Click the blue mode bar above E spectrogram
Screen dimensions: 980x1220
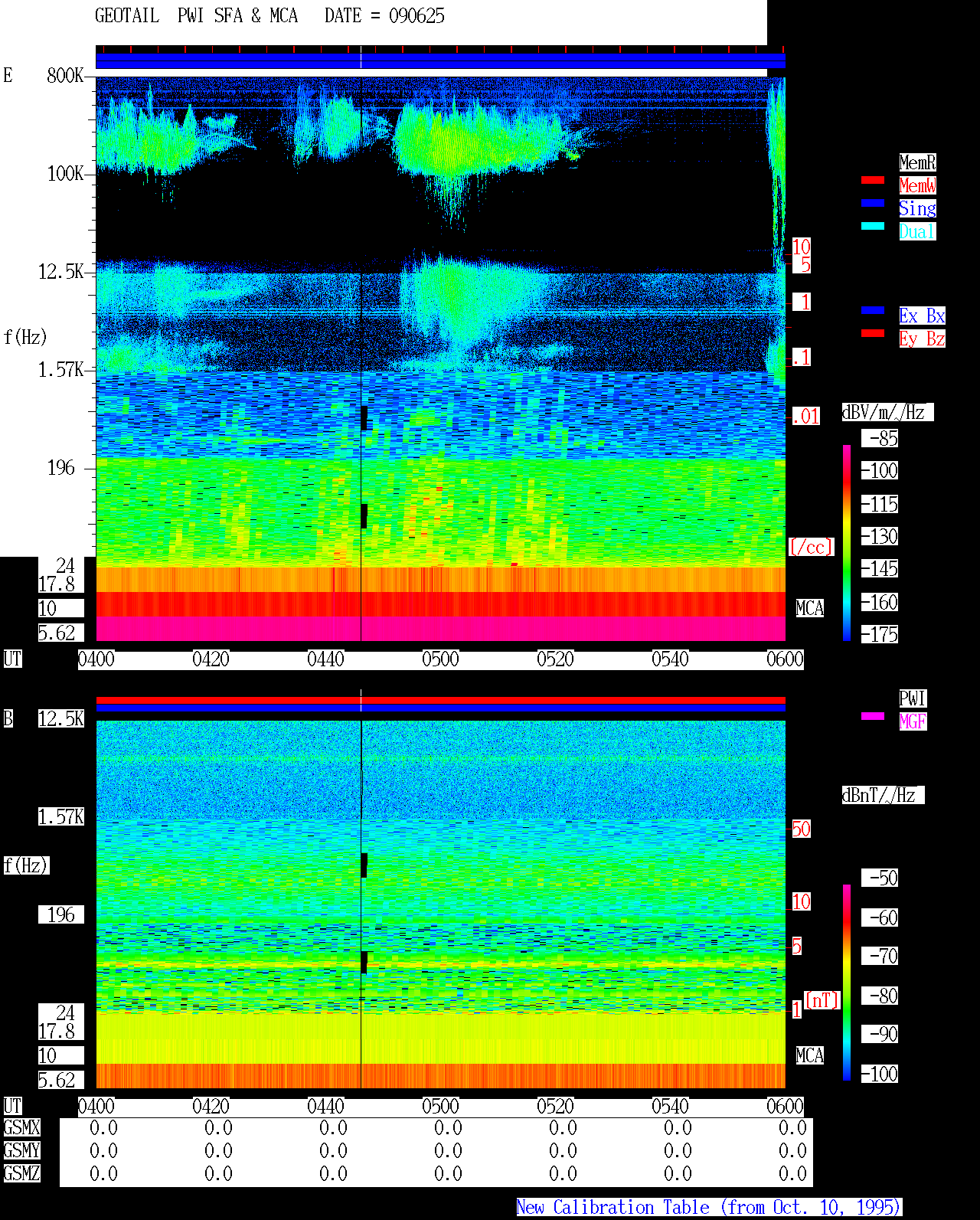click(x=440, y=61)
